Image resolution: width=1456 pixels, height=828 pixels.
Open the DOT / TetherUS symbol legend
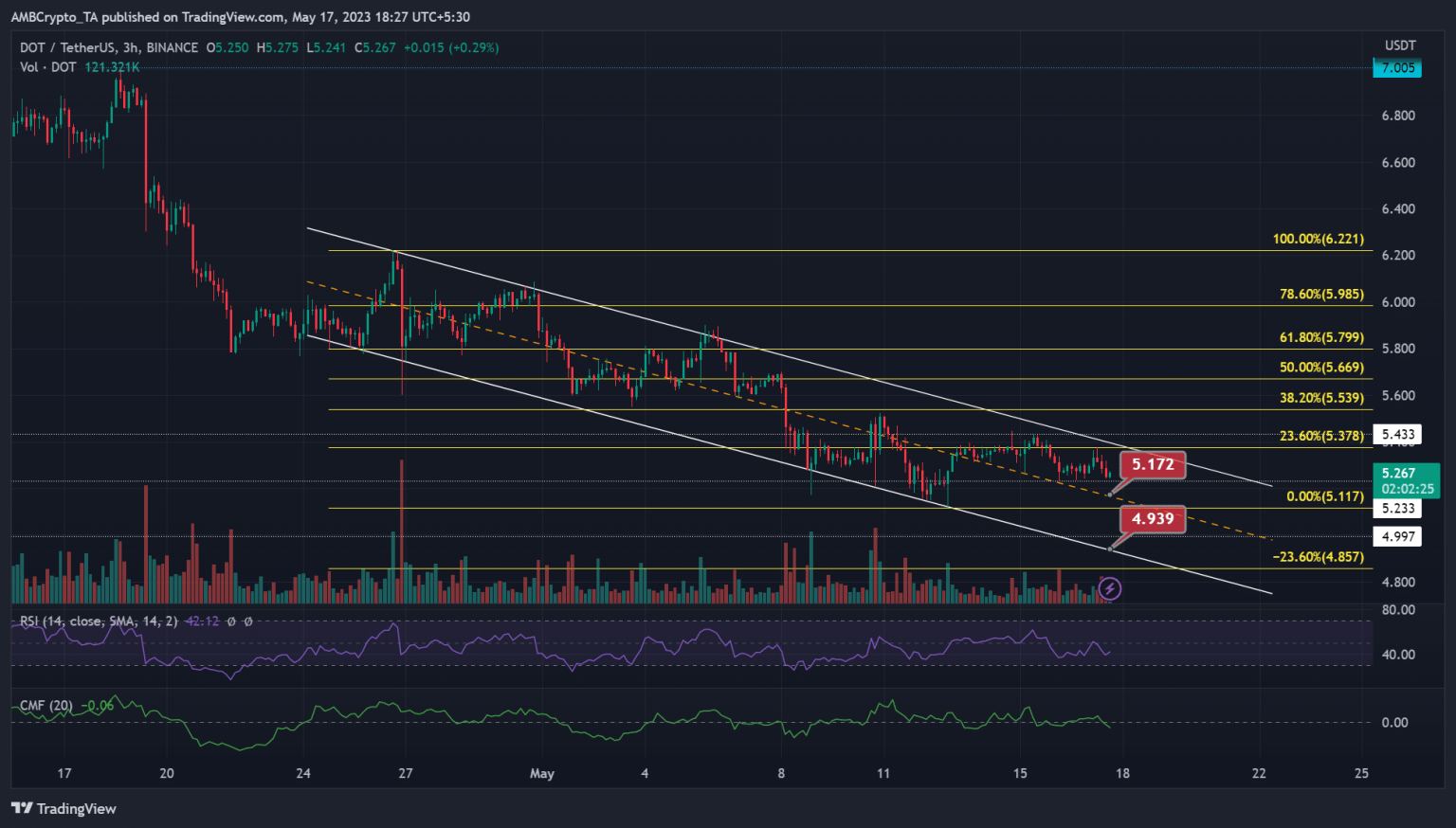click(109, 47)
